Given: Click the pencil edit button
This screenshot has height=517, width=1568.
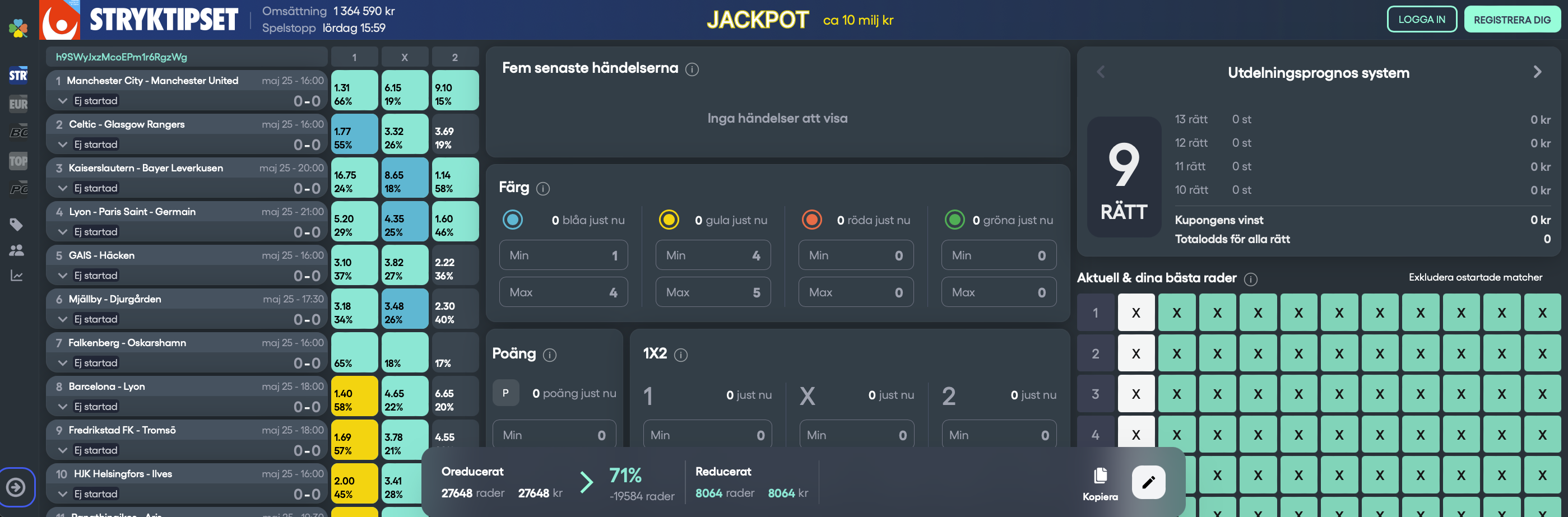Looking at the screenshot, I should pos(1148,482).
